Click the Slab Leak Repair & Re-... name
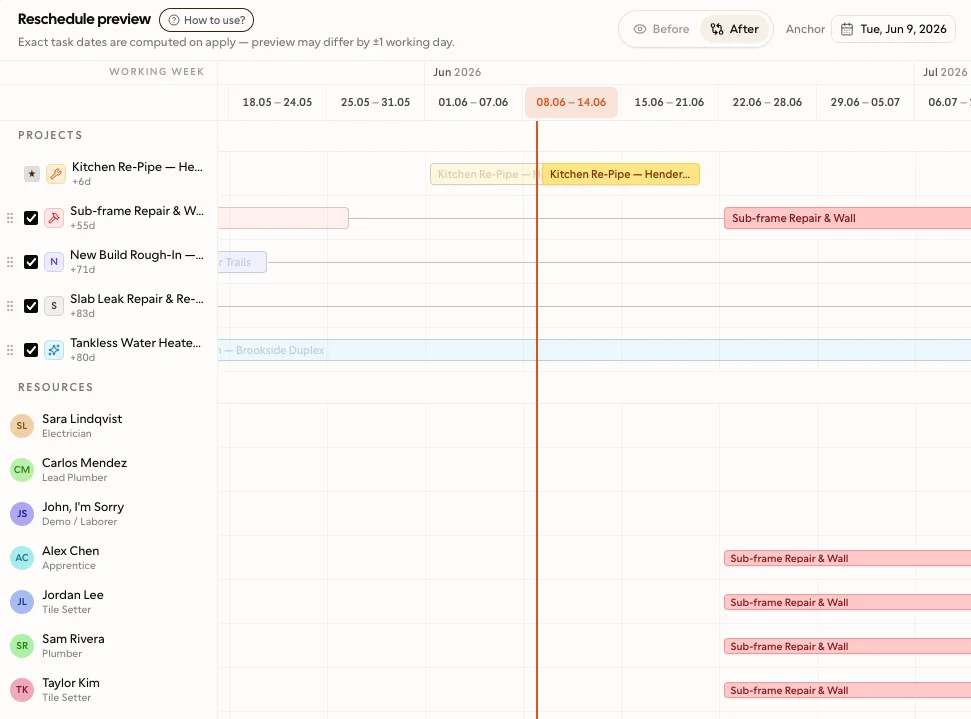 (137, 298)
